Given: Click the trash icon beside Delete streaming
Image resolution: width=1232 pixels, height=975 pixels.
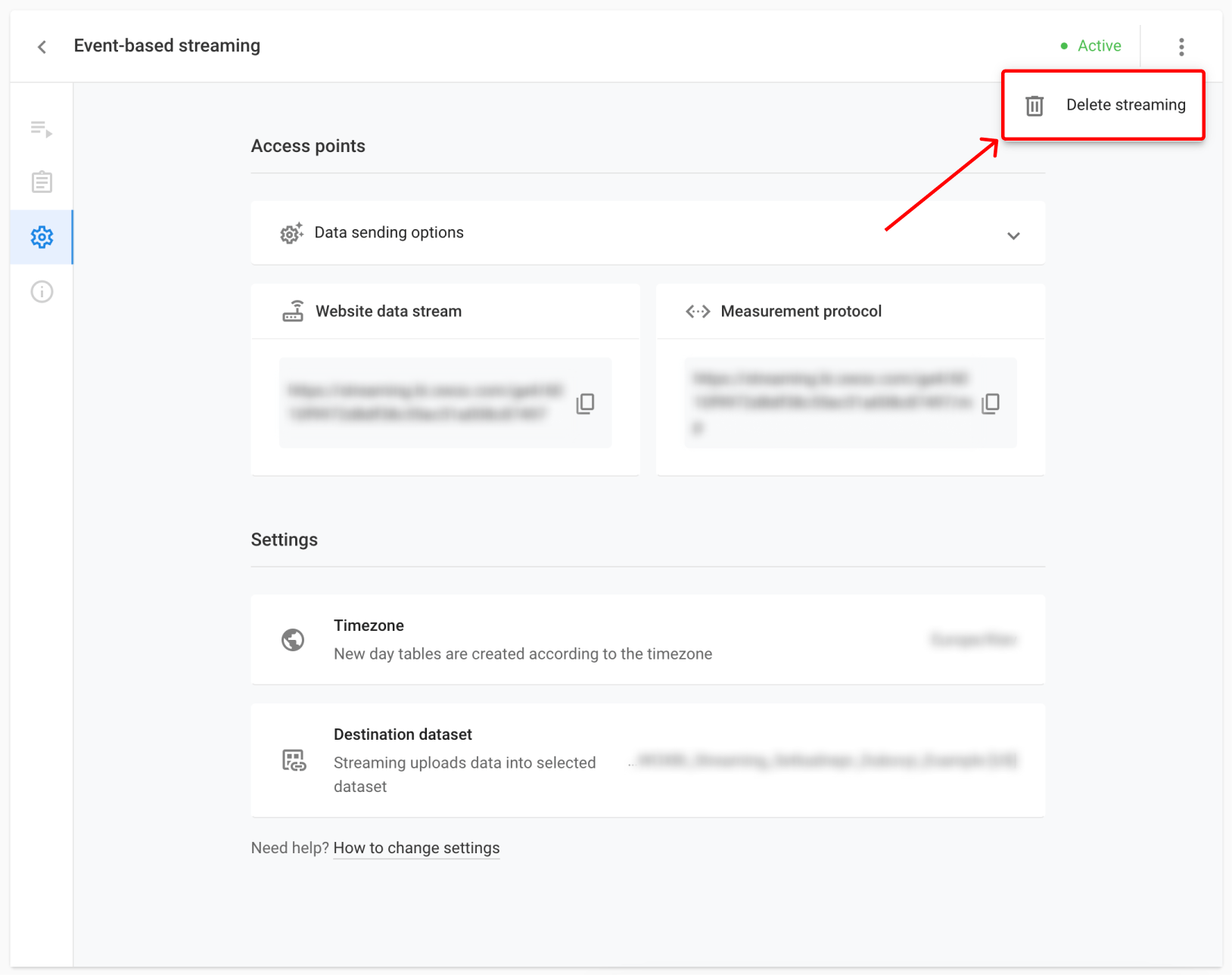Looking at the screenshot, I should coord(1034,105).
